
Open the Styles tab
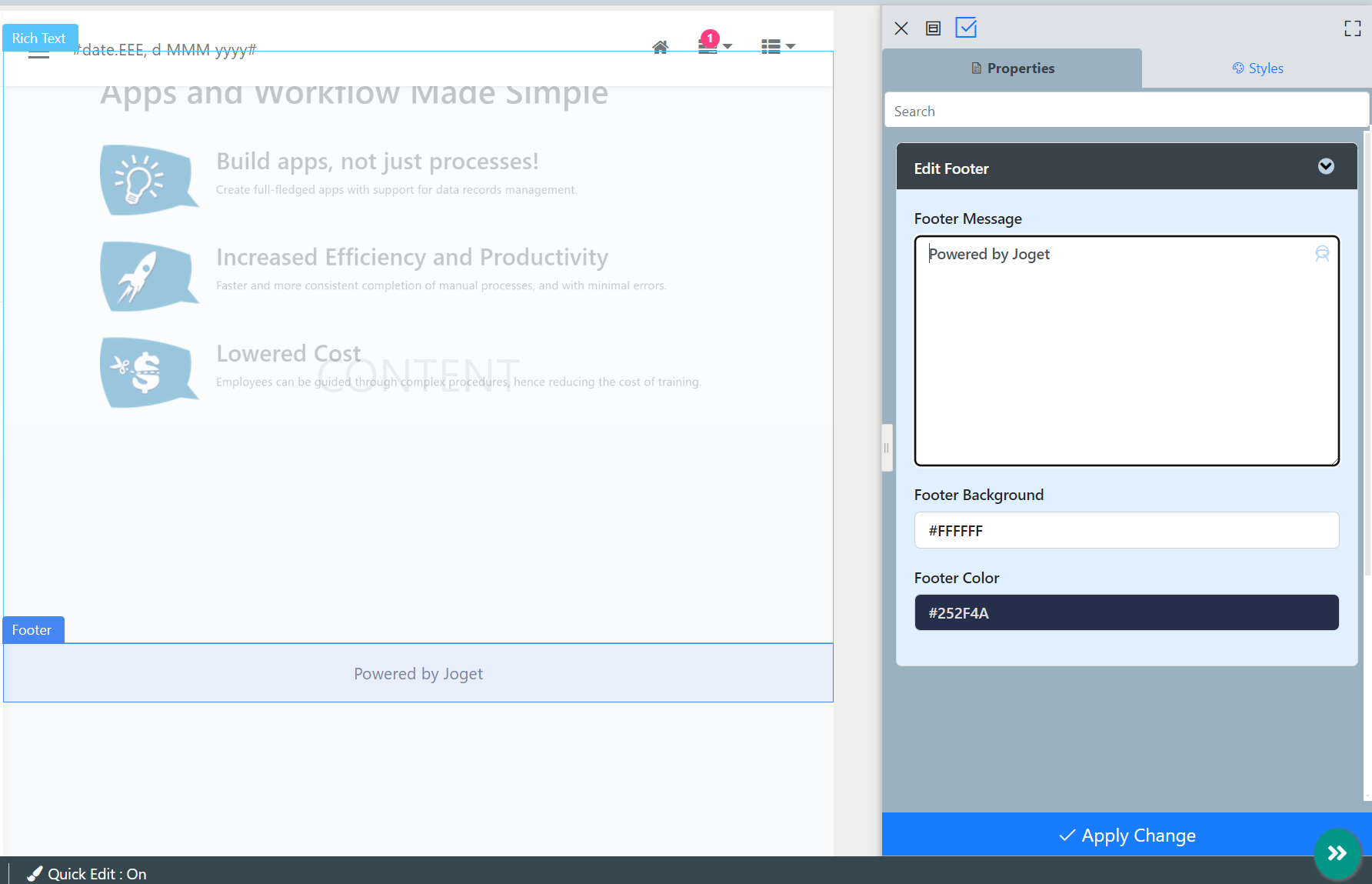1257,68
